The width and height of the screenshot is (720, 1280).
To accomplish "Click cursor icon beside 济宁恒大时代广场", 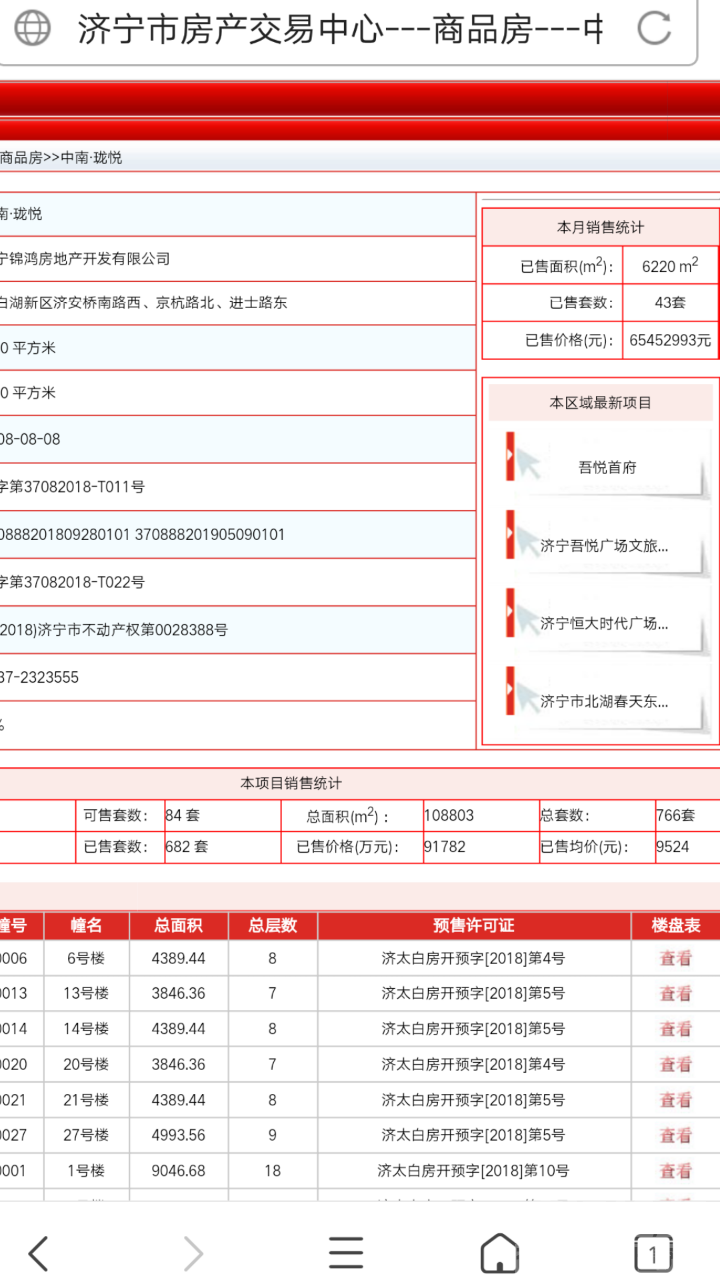I will pos(522,614).
